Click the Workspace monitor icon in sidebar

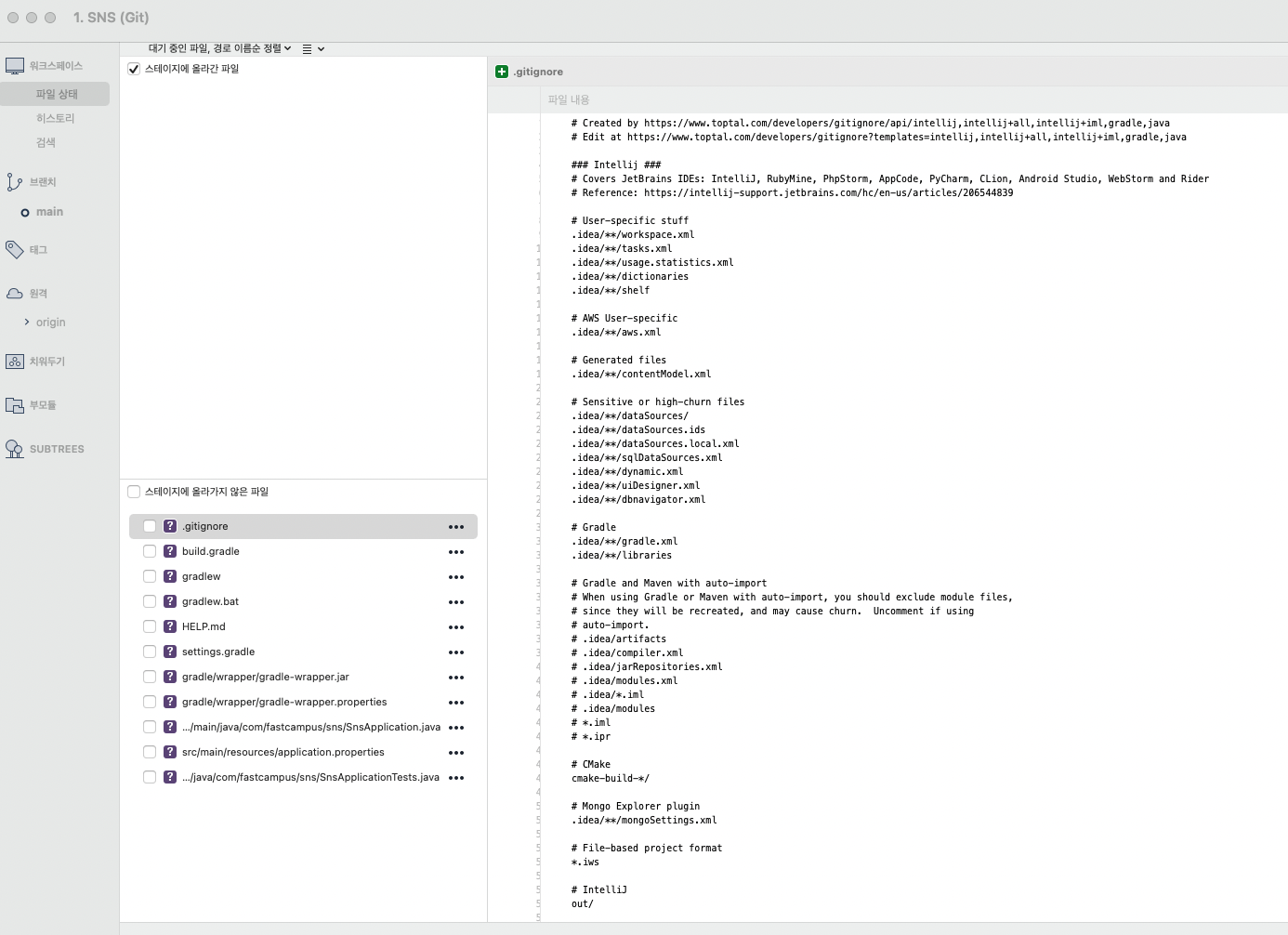tap(15, 66)
